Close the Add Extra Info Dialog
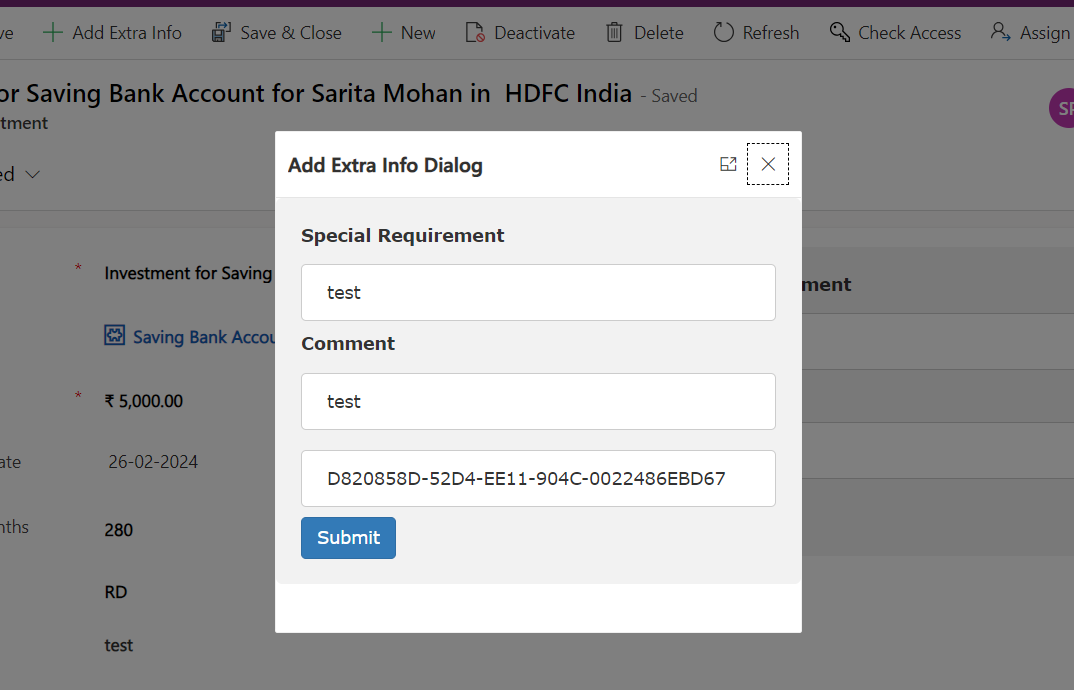The height and width of the screenshot is (690, 1074). click(x=768, y=164)
